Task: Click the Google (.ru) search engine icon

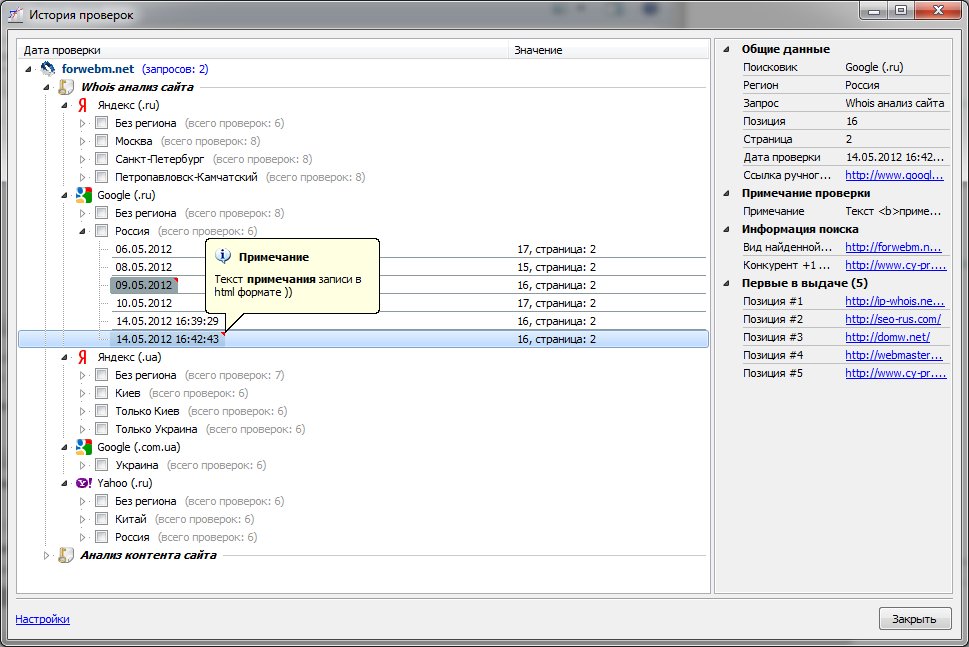Action: tap(84, 195)
